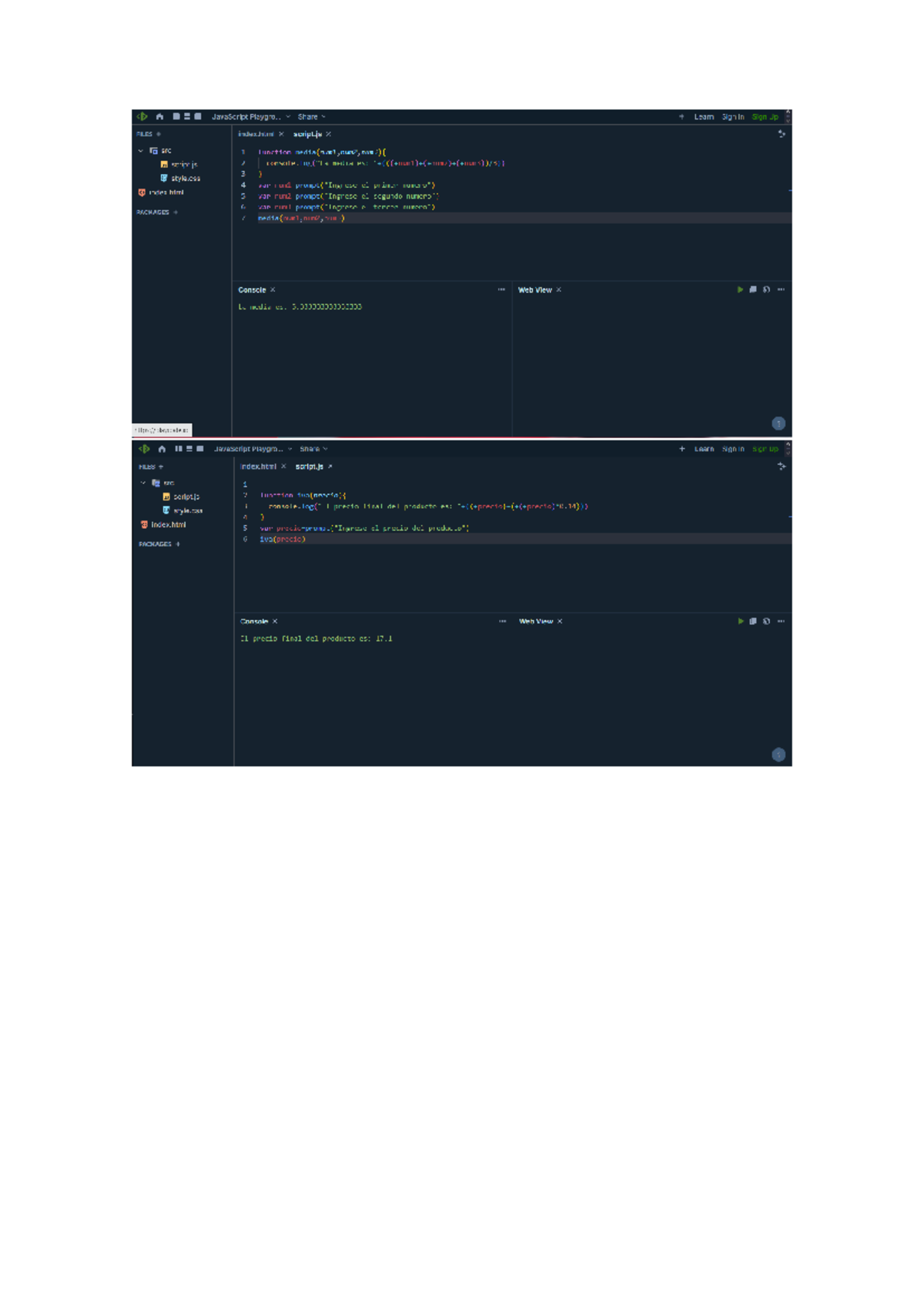Open Home icon in upper playground header
This screenshot has height=1306, width=924.
tap(160, 117)
